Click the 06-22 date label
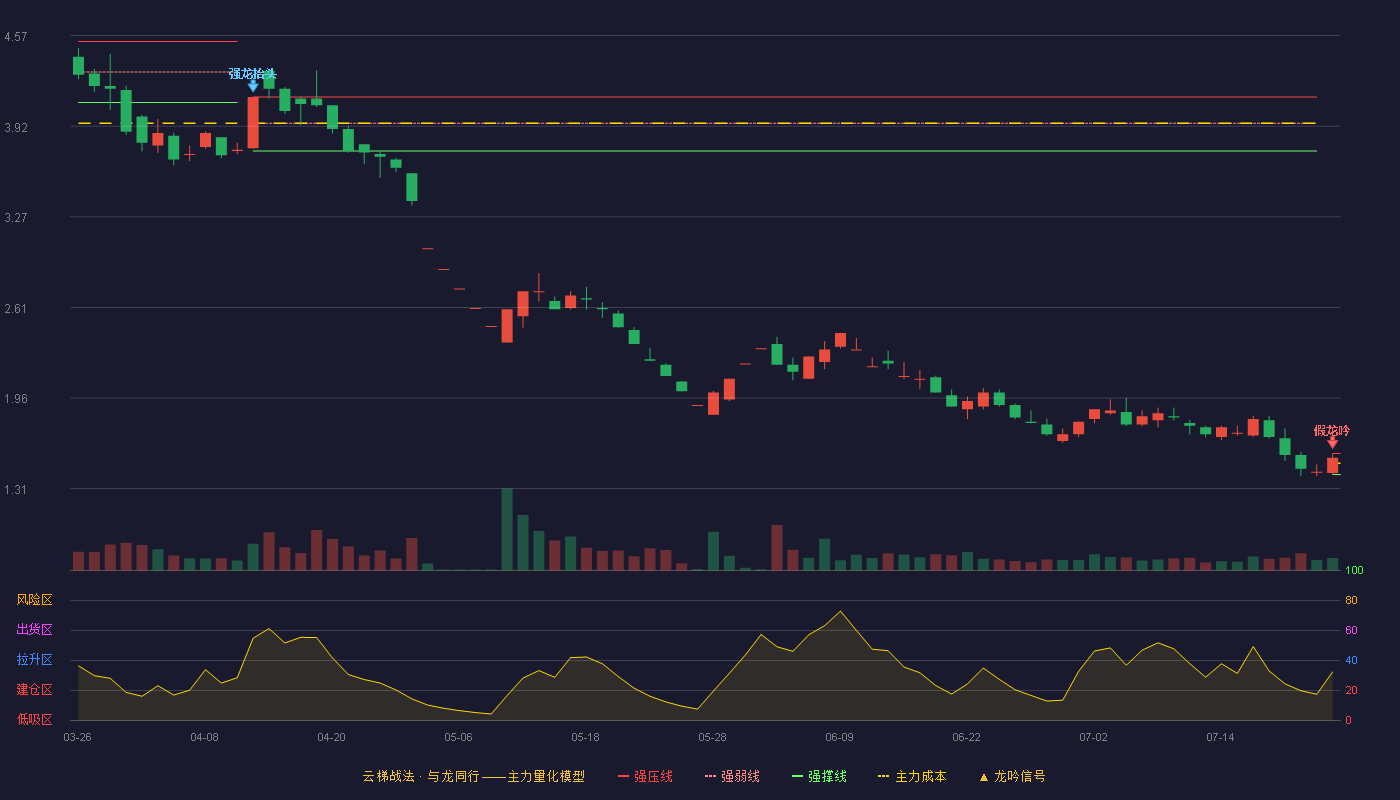This screenshot has height=800, width=1400. point(966,737)
